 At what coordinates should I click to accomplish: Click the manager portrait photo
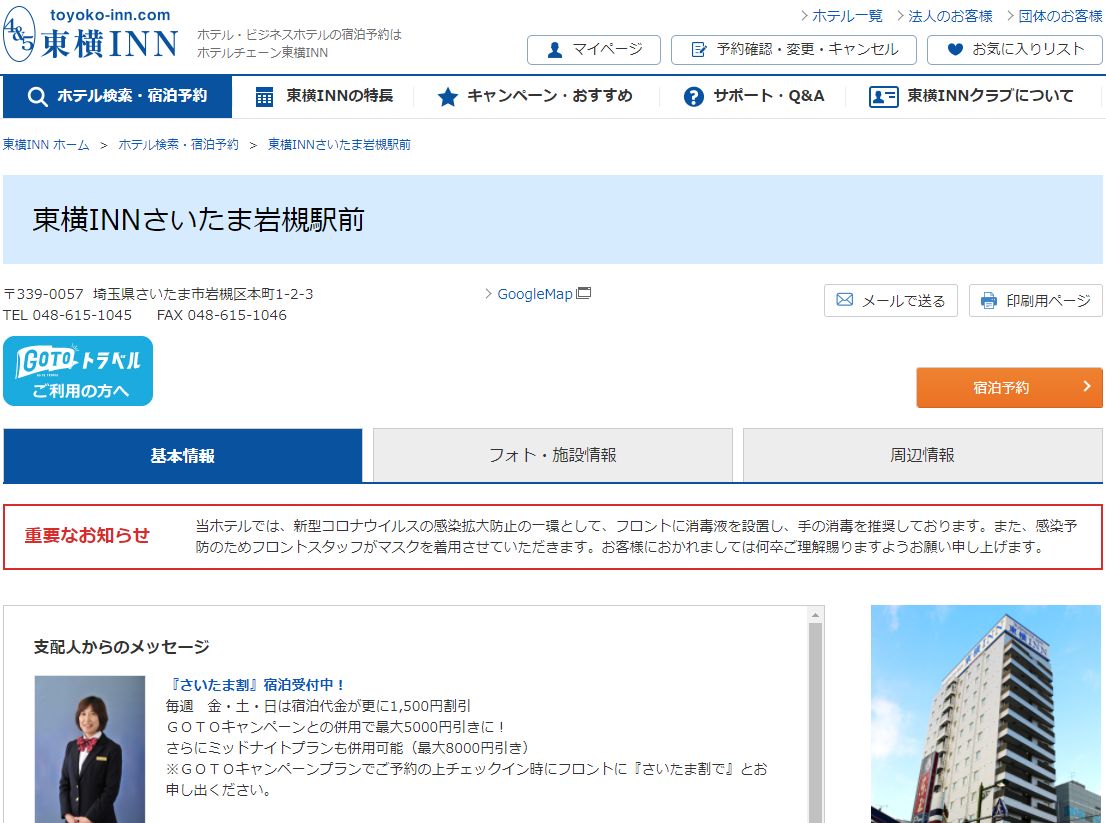click(x=90, y=749)
